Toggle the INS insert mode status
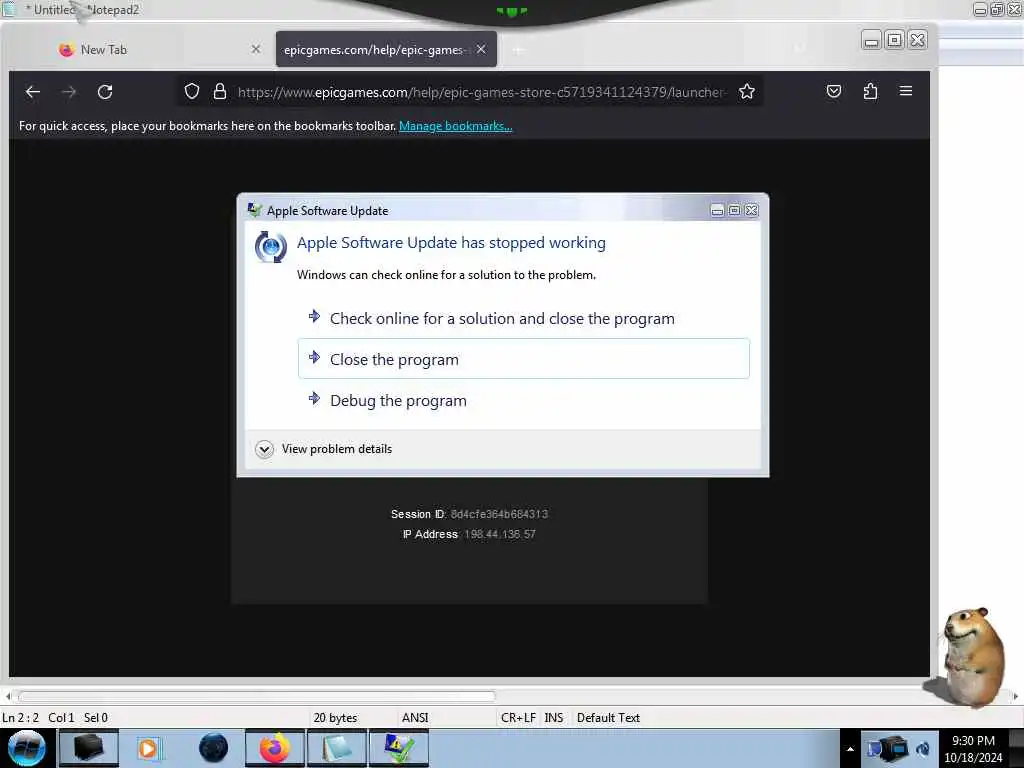Image resolution: width=1024 pixels, height=768 pixels. pyautogui.click(x=554, y=718)
